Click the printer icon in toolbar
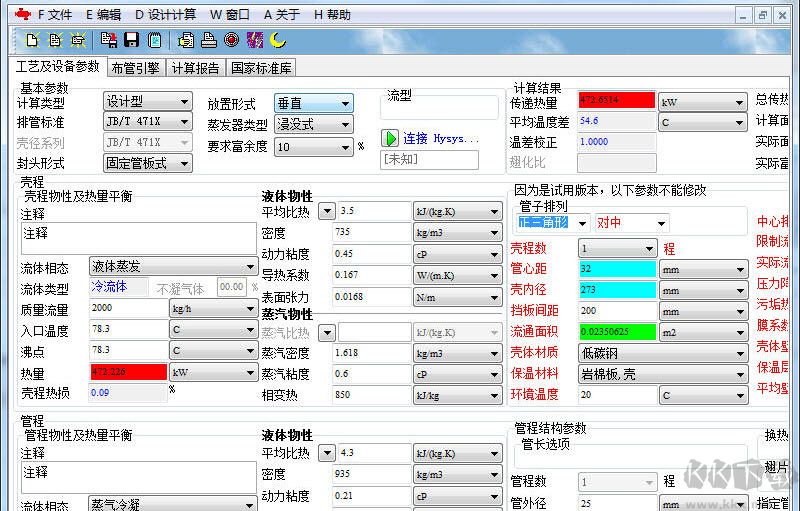The image size is (800, 511). (208, 40)
